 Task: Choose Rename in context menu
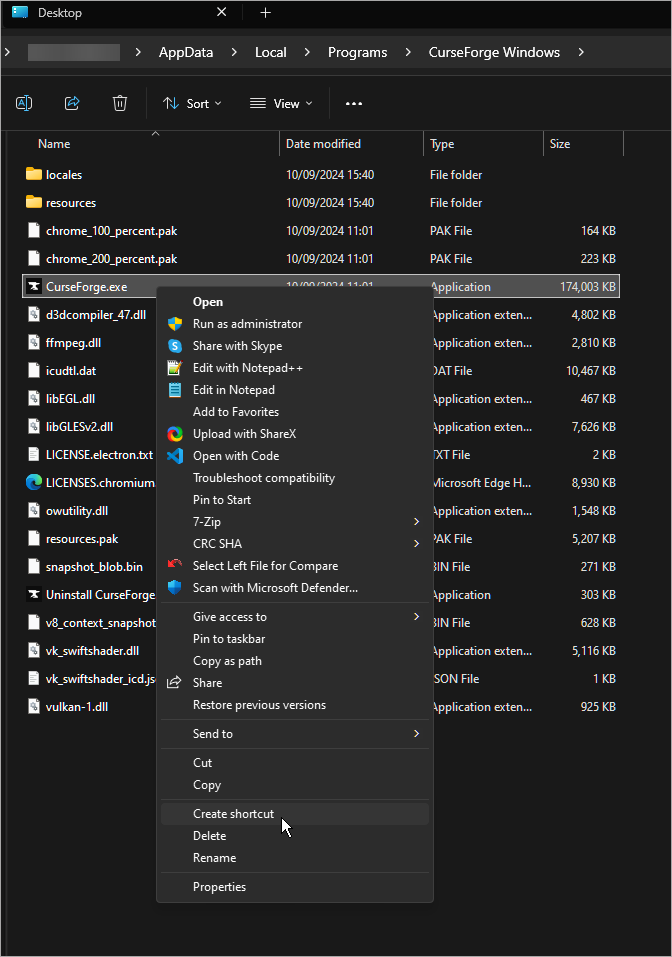click(295, 858)
